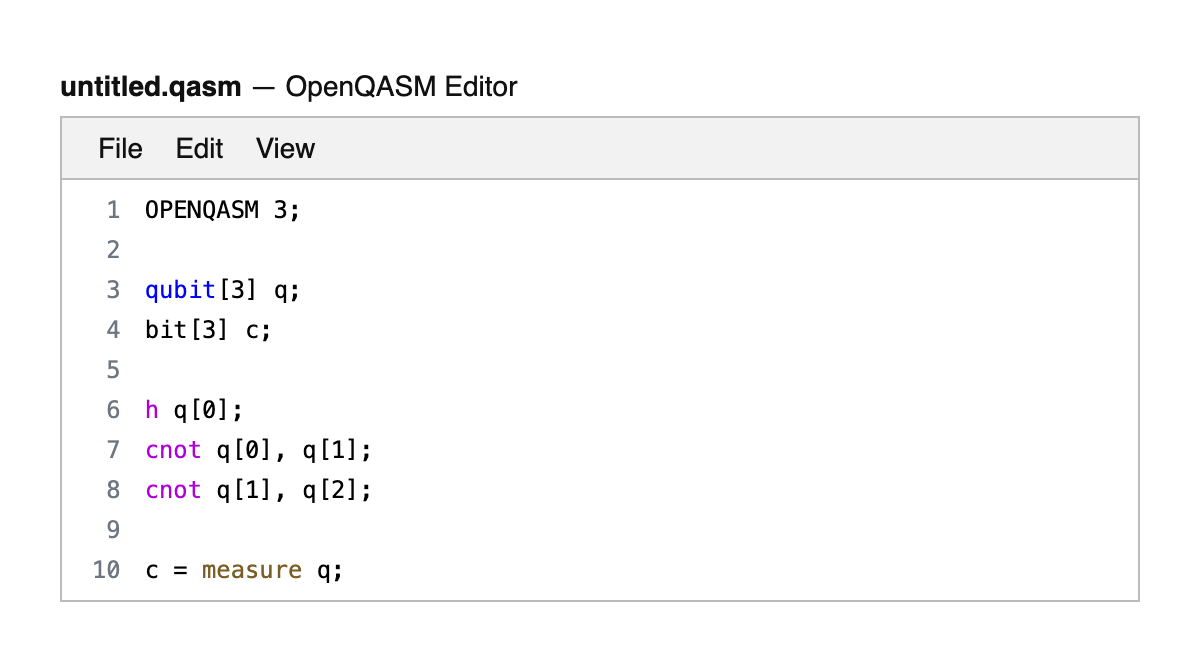1200x670 pixels.
Task: Click the cnot keyword on line 8
Action: pyautogui.click(x=173, y=490)
